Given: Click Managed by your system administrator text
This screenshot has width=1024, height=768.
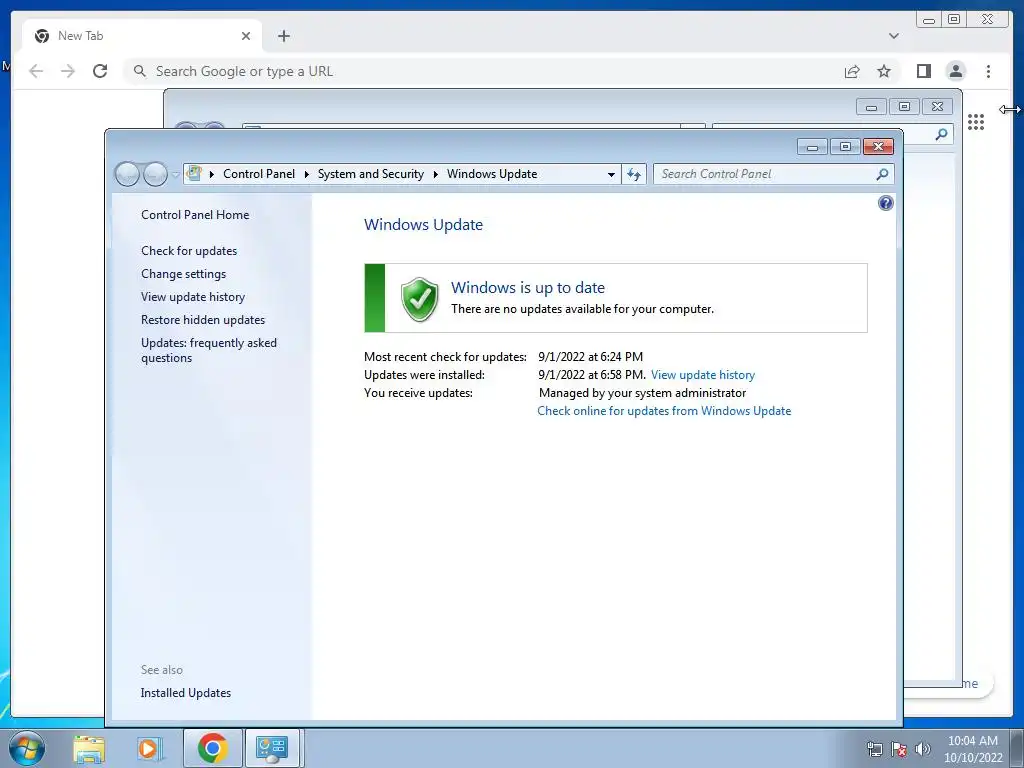Looking at the screenshot, I should 642,393.
